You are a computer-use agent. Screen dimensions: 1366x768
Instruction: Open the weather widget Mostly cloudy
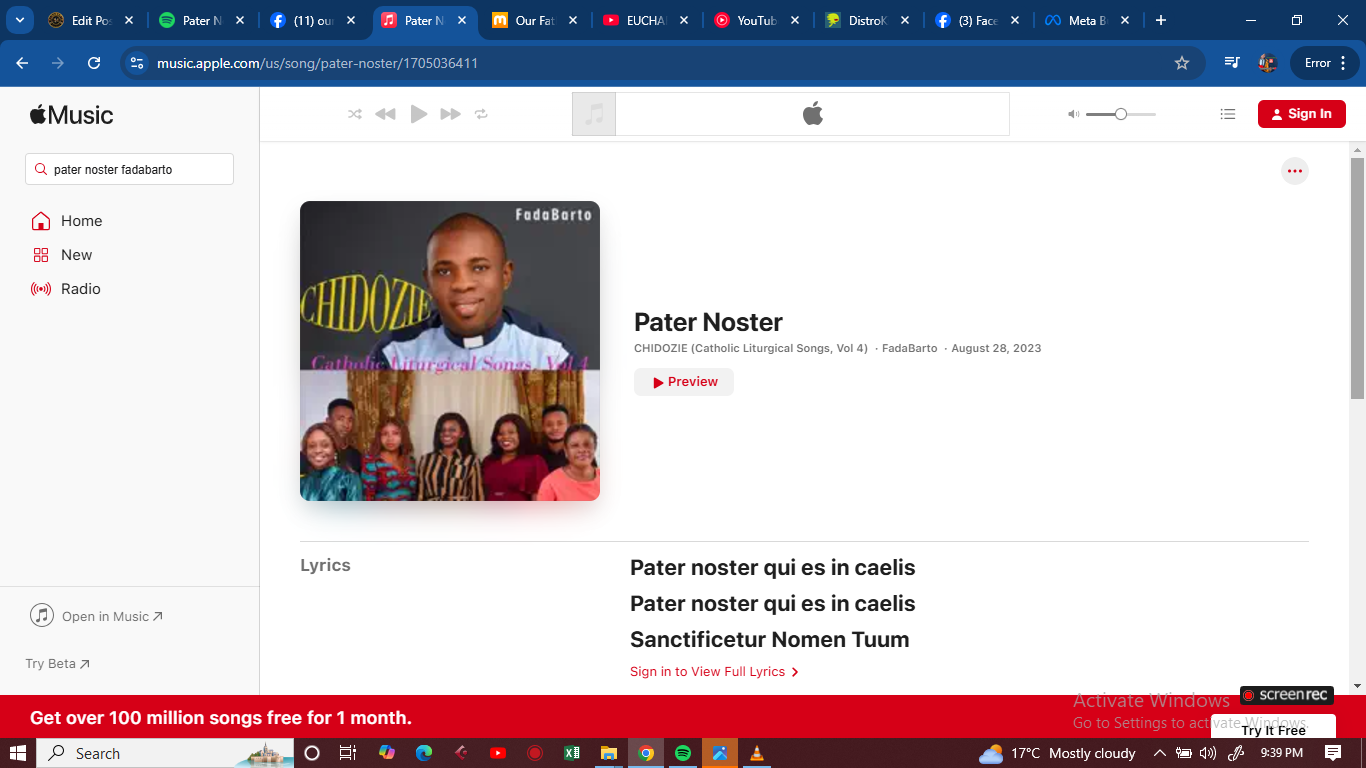click(x=1057, y=753)
